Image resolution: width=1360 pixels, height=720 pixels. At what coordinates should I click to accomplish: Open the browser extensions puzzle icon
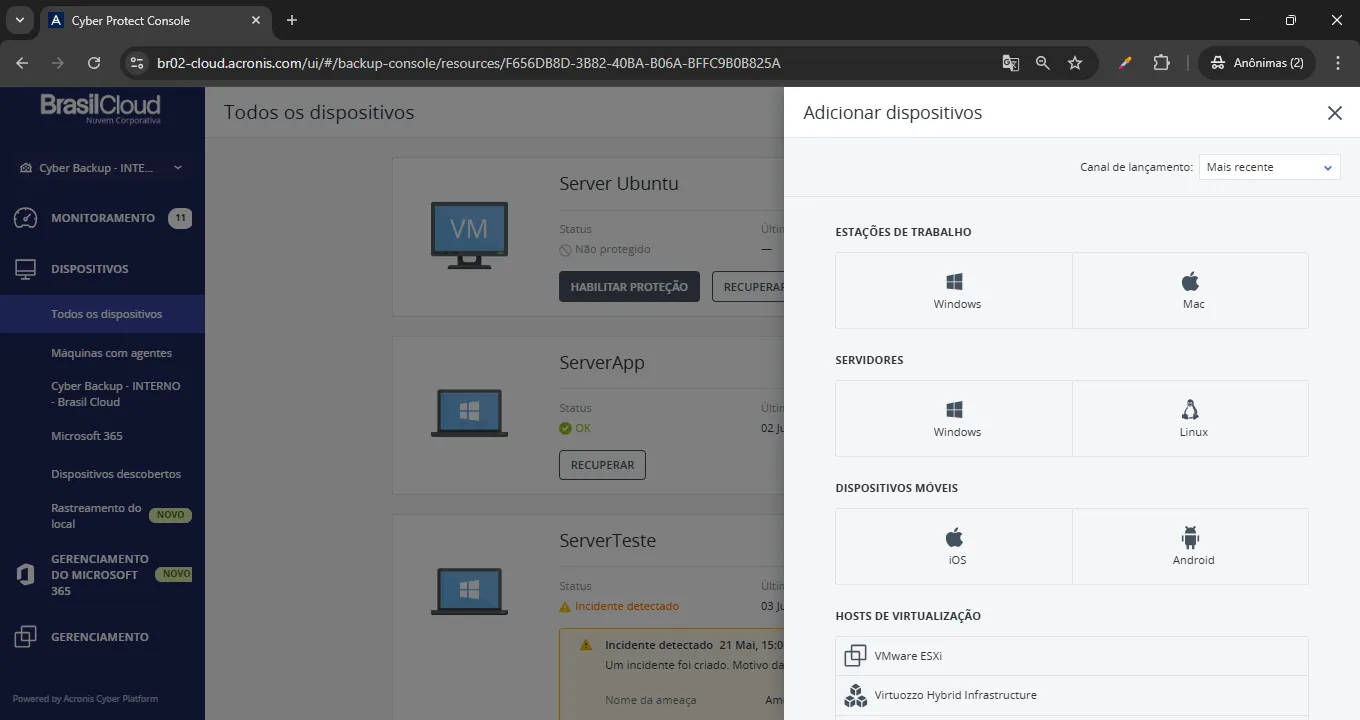(1161, 63)
